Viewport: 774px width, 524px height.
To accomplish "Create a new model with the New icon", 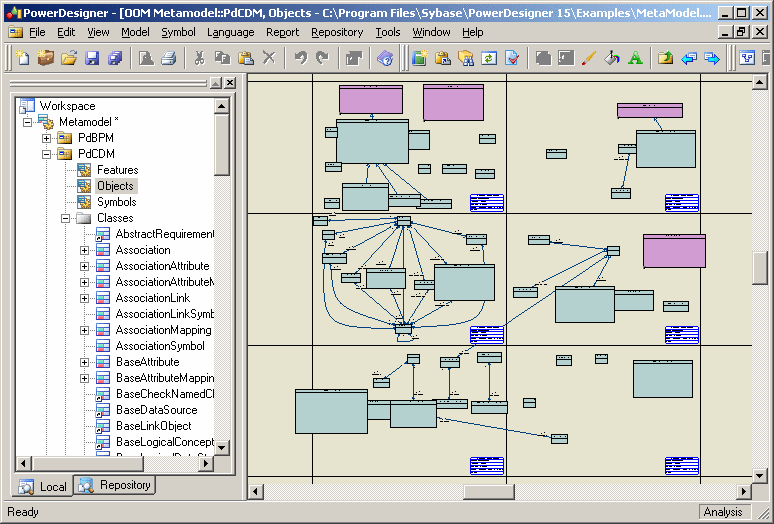I will tap(23, 58).
